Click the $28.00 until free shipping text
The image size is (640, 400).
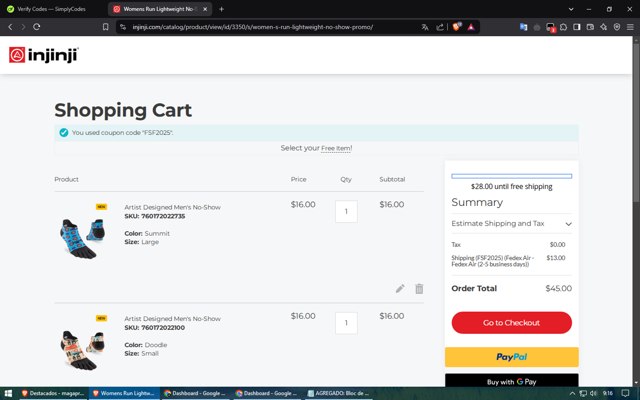pos(511,187)
